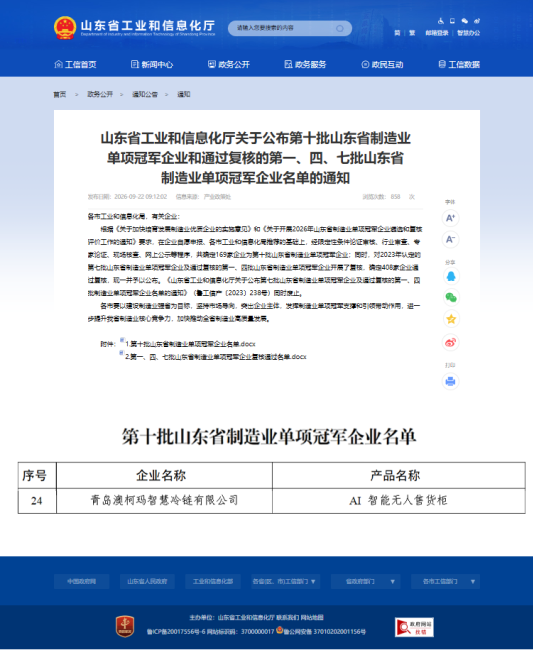The height and width of the screenshot is (650, 534).
Task: Decrease font size with A- button
Action: coord(450,239)
